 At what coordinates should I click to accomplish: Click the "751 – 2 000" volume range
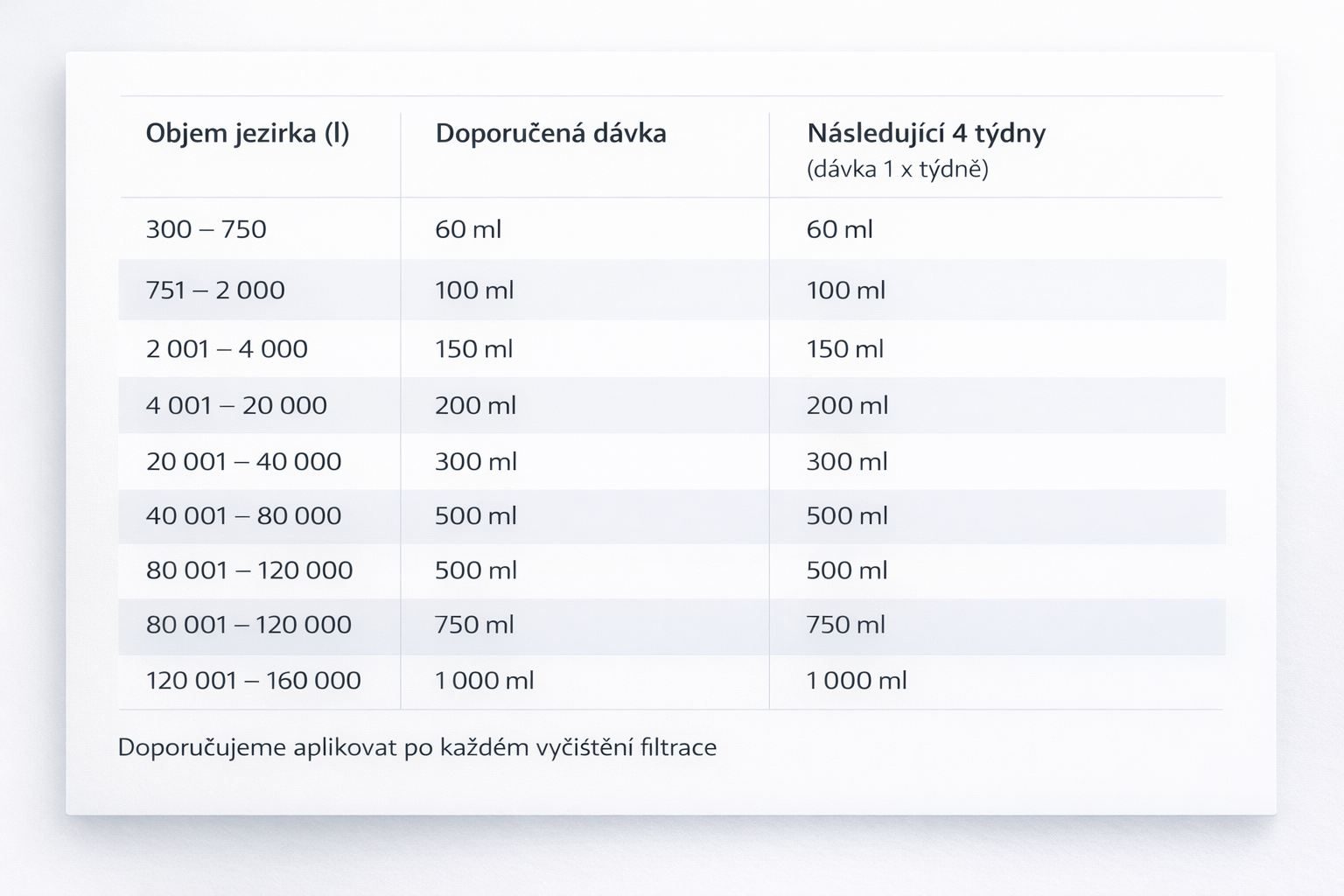pos(215,290)
